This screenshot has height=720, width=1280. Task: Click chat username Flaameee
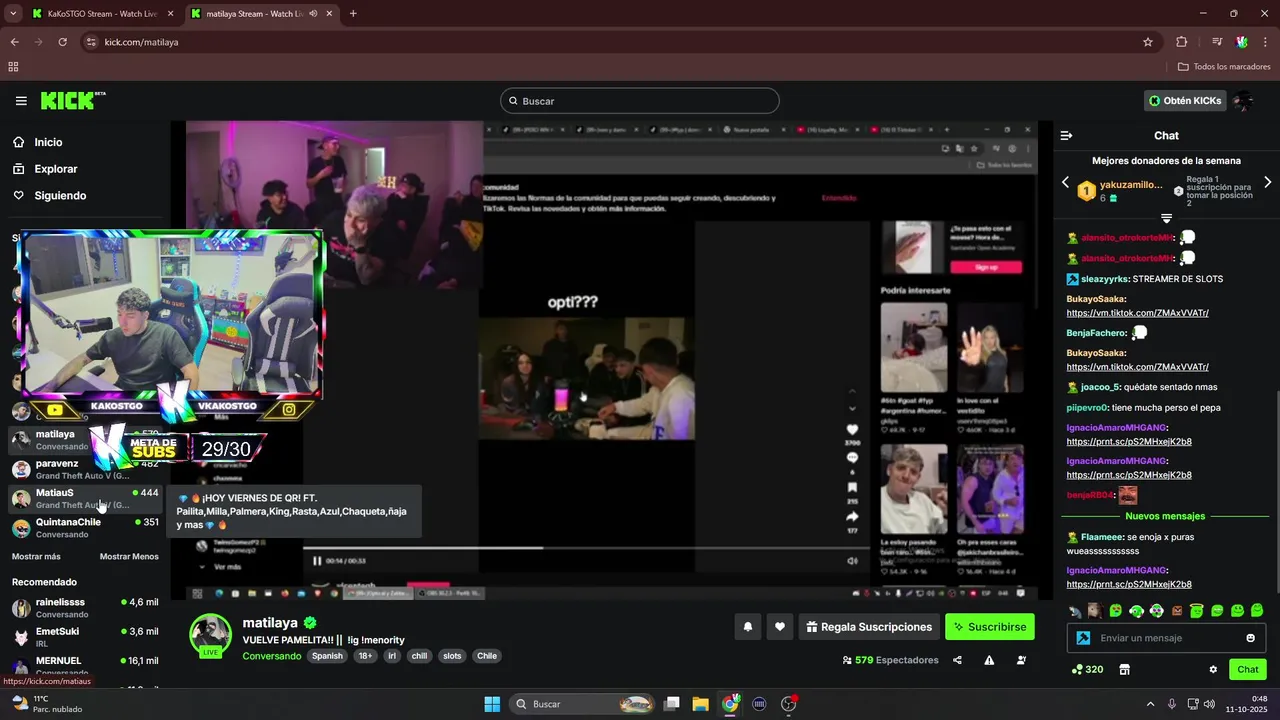click(x=1102, y=537)
